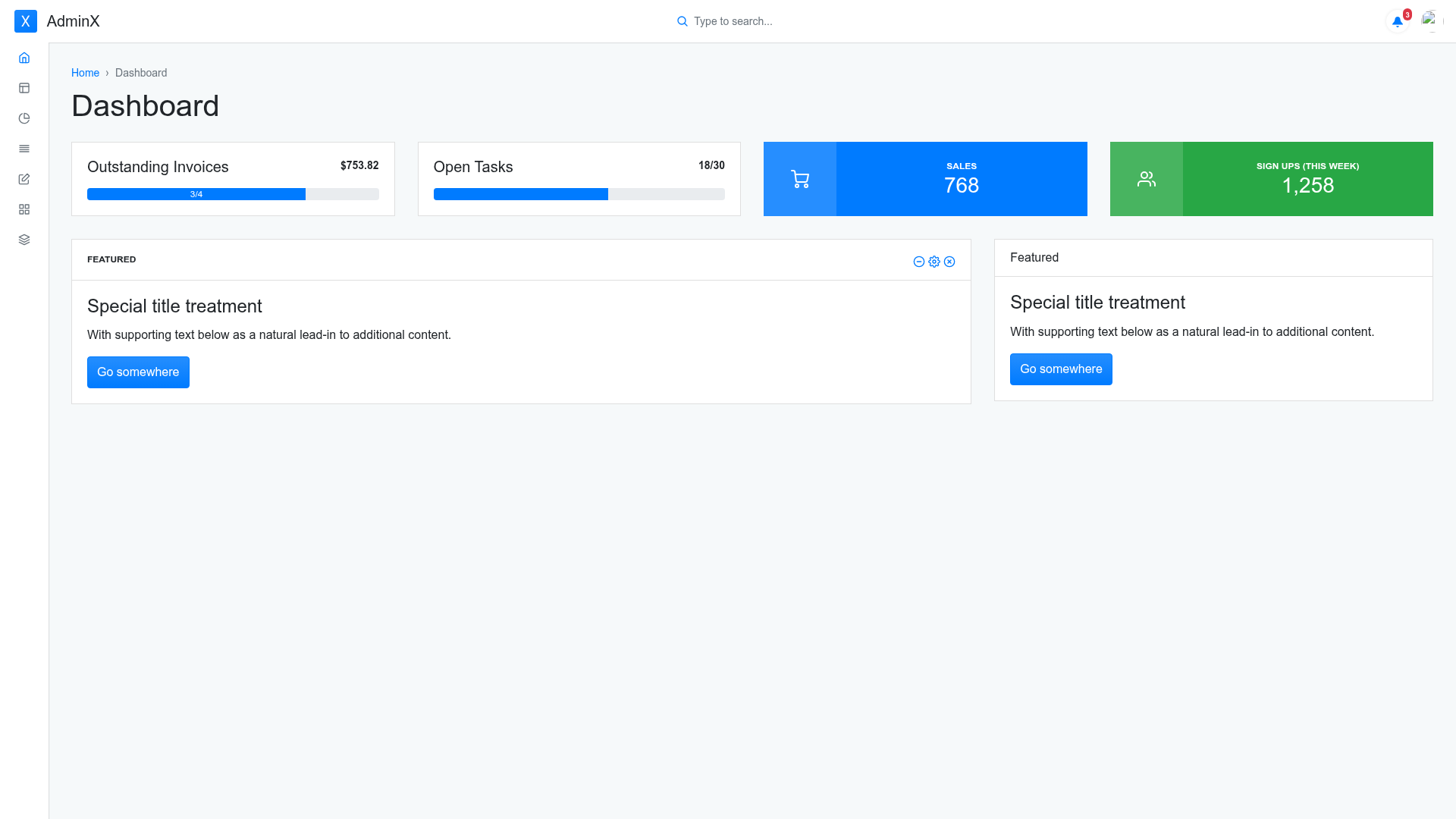Follow the Home breadcrumb link
This screenshot has width=1456, height=819.
[85, 73]
